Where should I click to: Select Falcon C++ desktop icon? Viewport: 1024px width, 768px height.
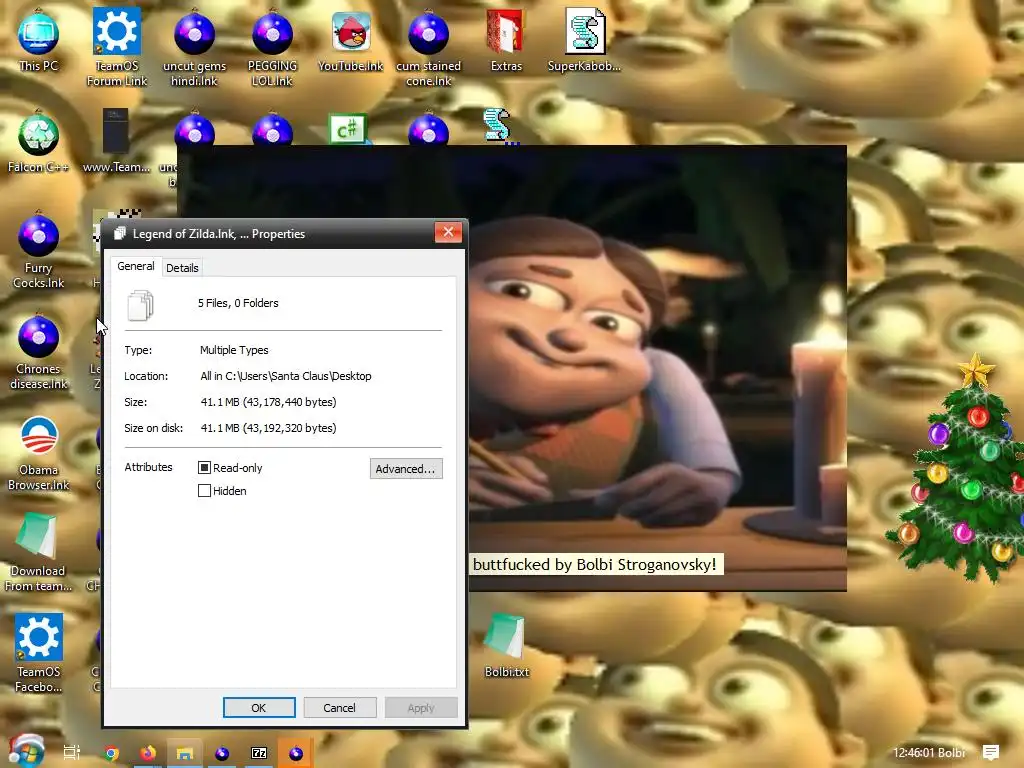click(39, 142)
